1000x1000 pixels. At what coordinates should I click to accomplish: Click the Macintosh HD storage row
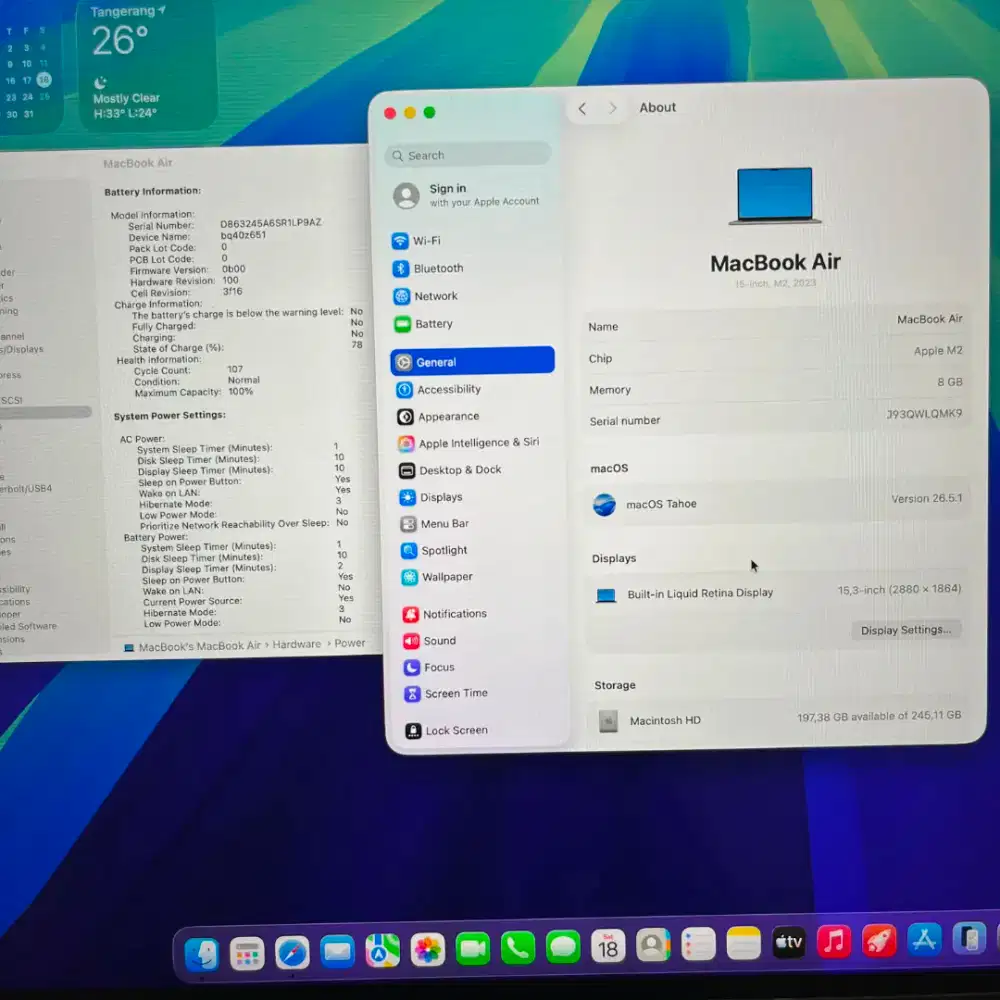click(x=778, y=719)
